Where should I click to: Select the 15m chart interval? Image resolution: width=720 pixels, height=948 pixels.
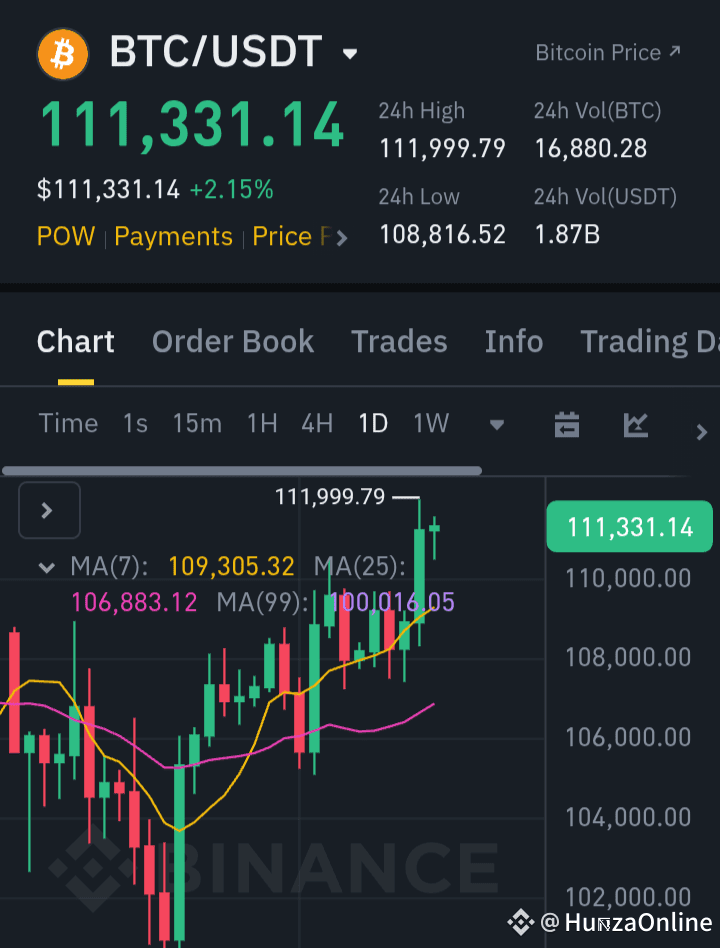point(197,423)
